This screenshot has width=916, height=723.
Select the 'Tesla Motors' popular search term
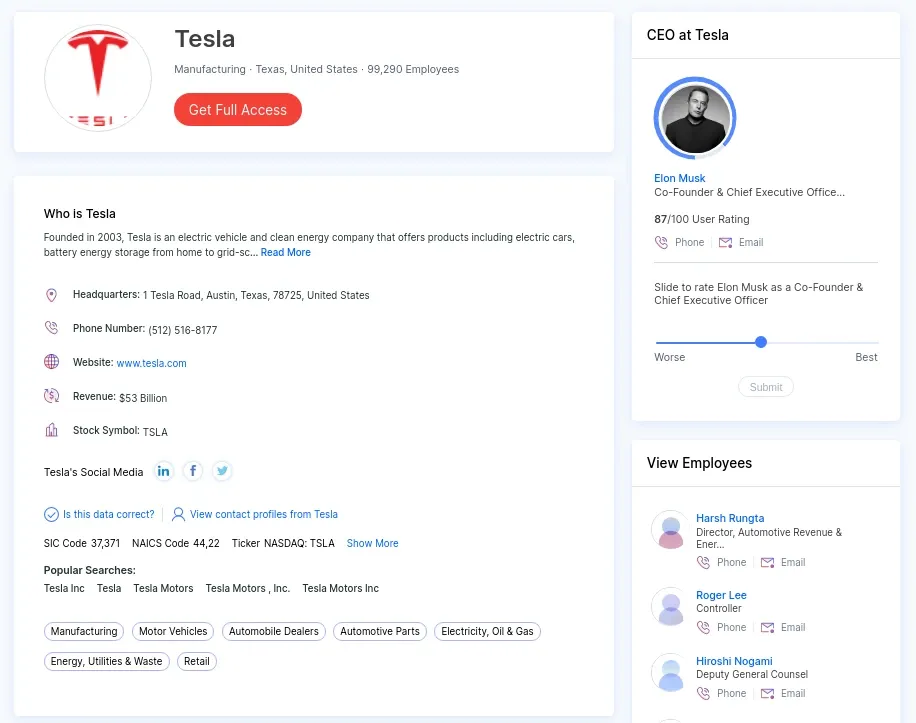point(163,588)
